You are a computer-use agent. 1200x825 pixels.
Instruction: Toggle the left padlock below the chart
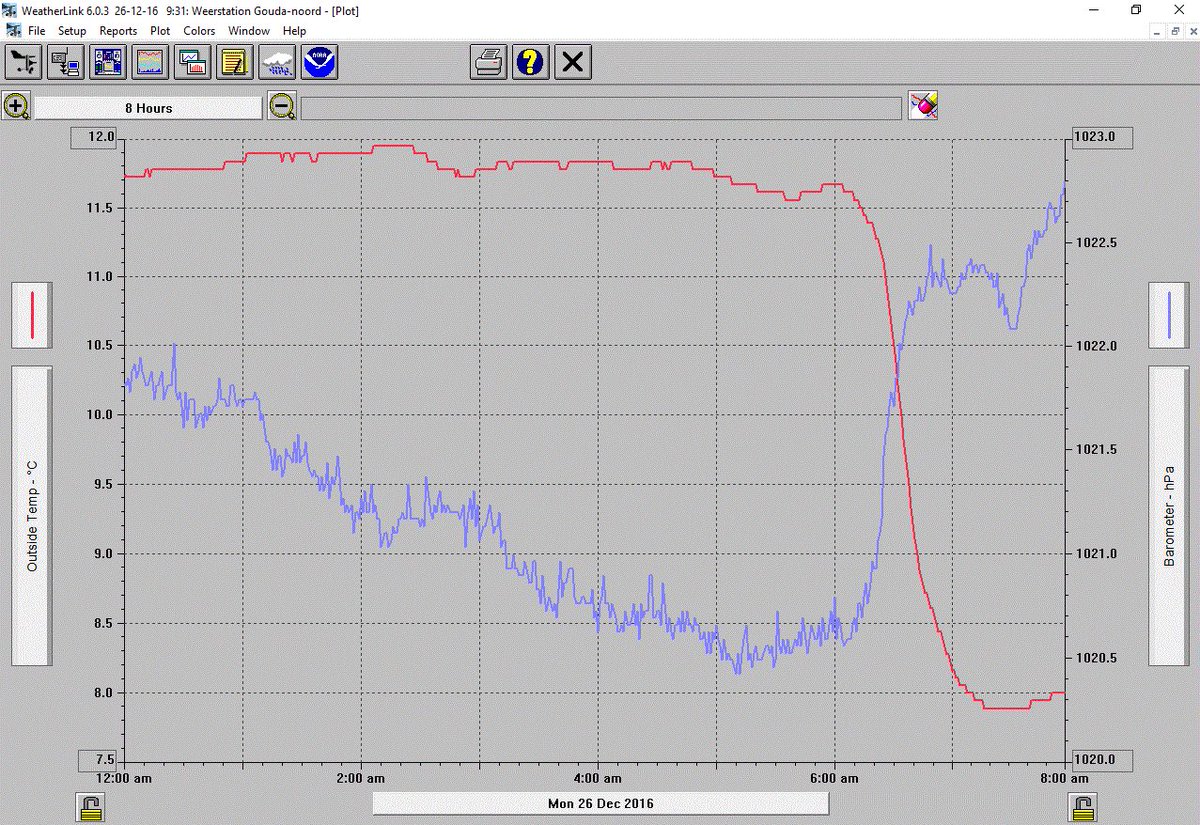(92, 806)
